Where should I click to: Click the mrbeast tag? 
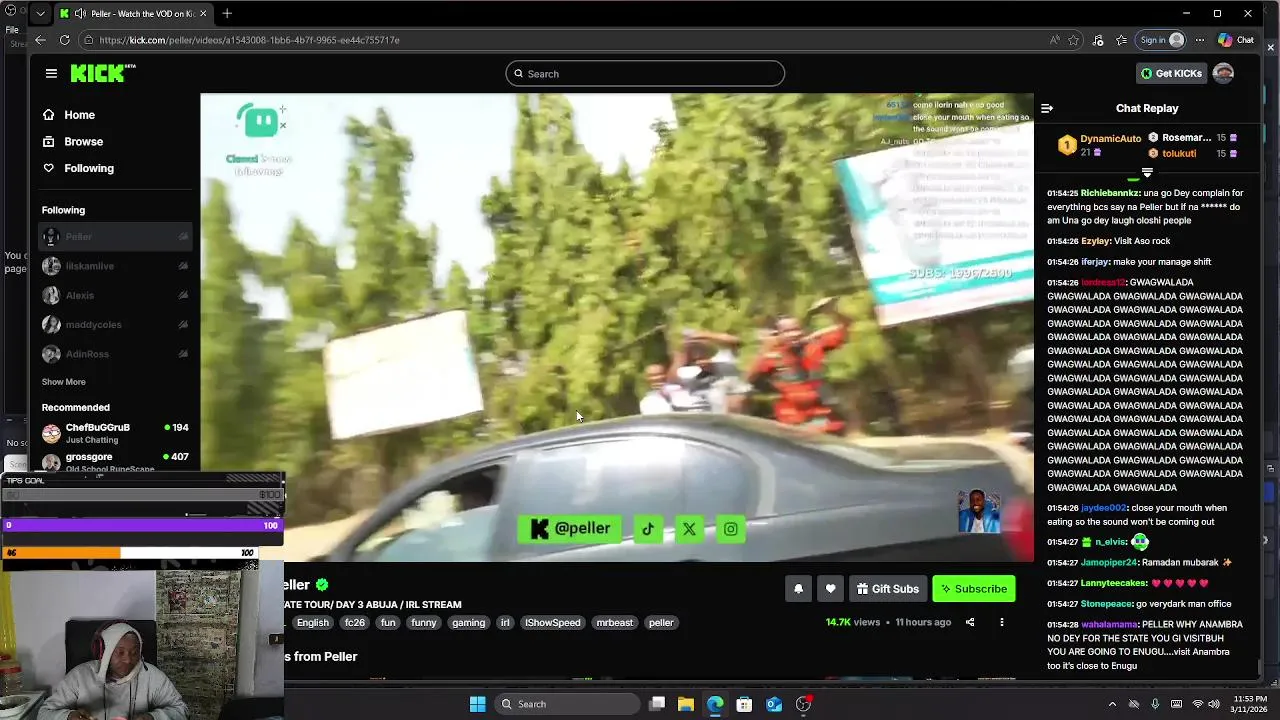pos(615,623)
